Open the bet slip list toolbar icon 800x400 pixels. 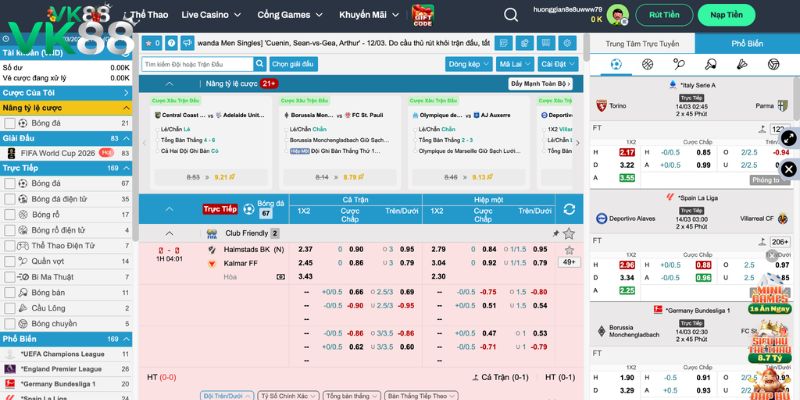pos(504,43)
